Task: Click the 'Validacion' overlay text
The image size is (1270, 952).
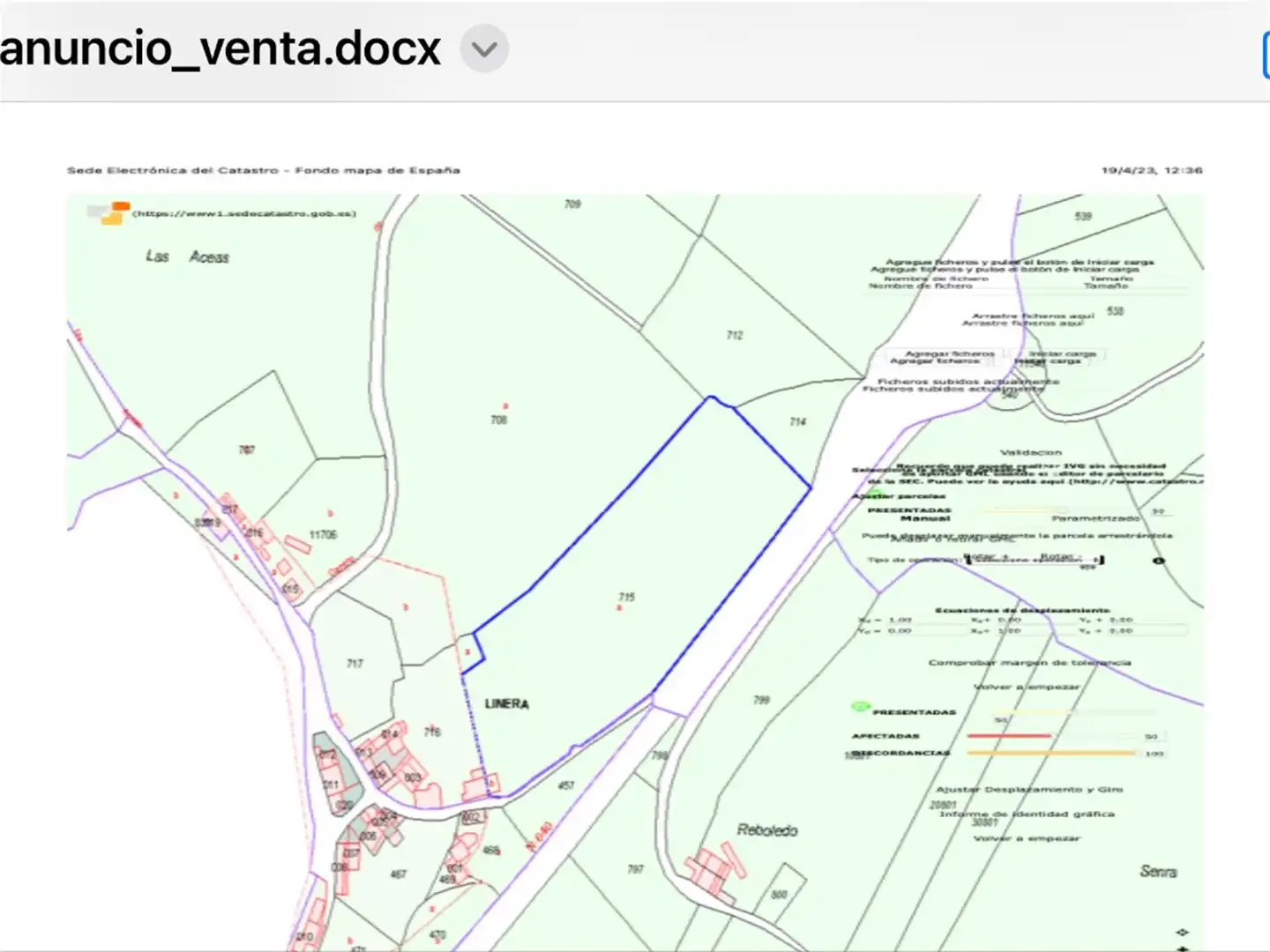Action: click(1031, 452)
